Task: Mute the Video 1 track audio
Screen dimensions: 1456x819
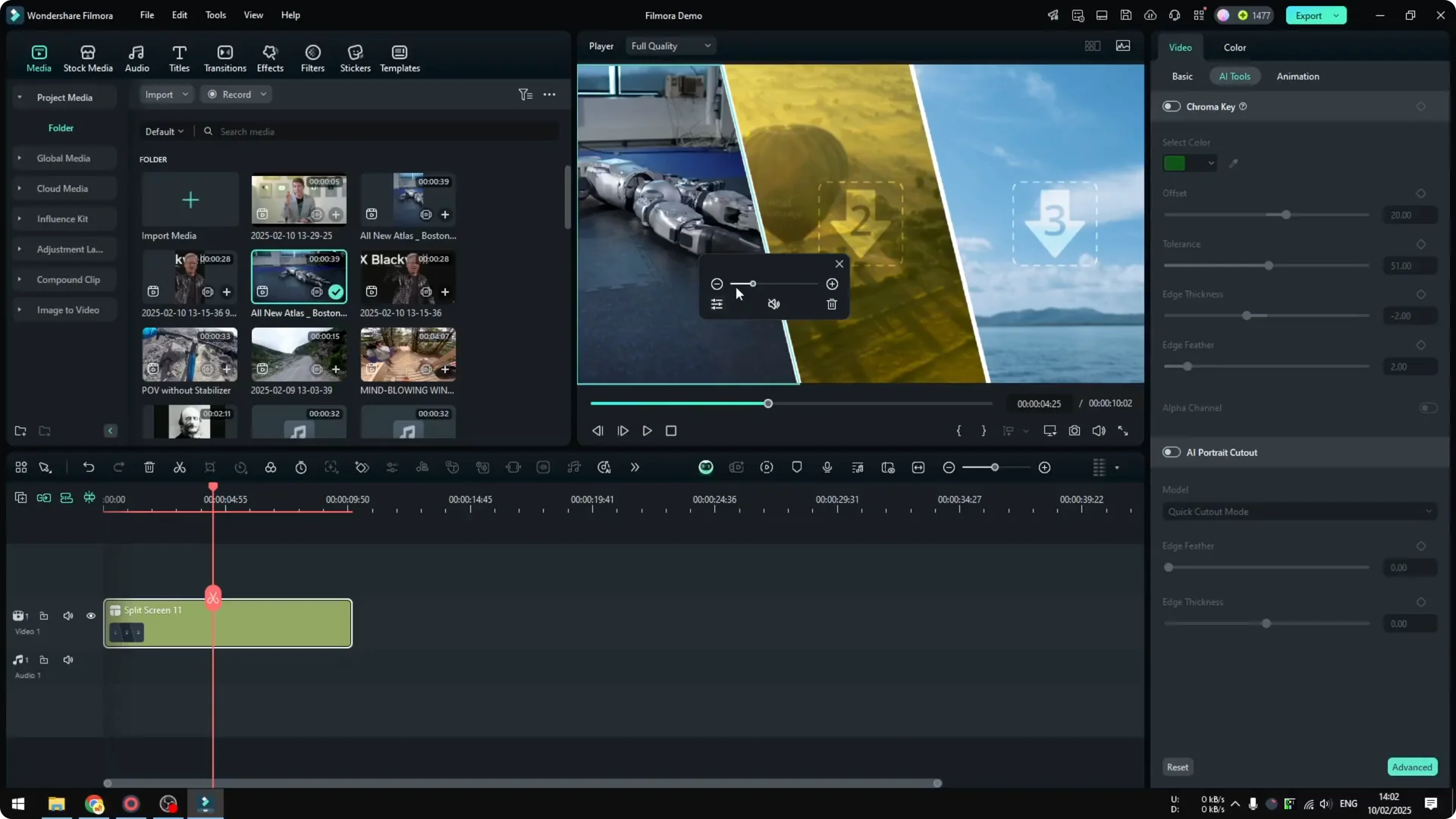Action: coord(68,617)
